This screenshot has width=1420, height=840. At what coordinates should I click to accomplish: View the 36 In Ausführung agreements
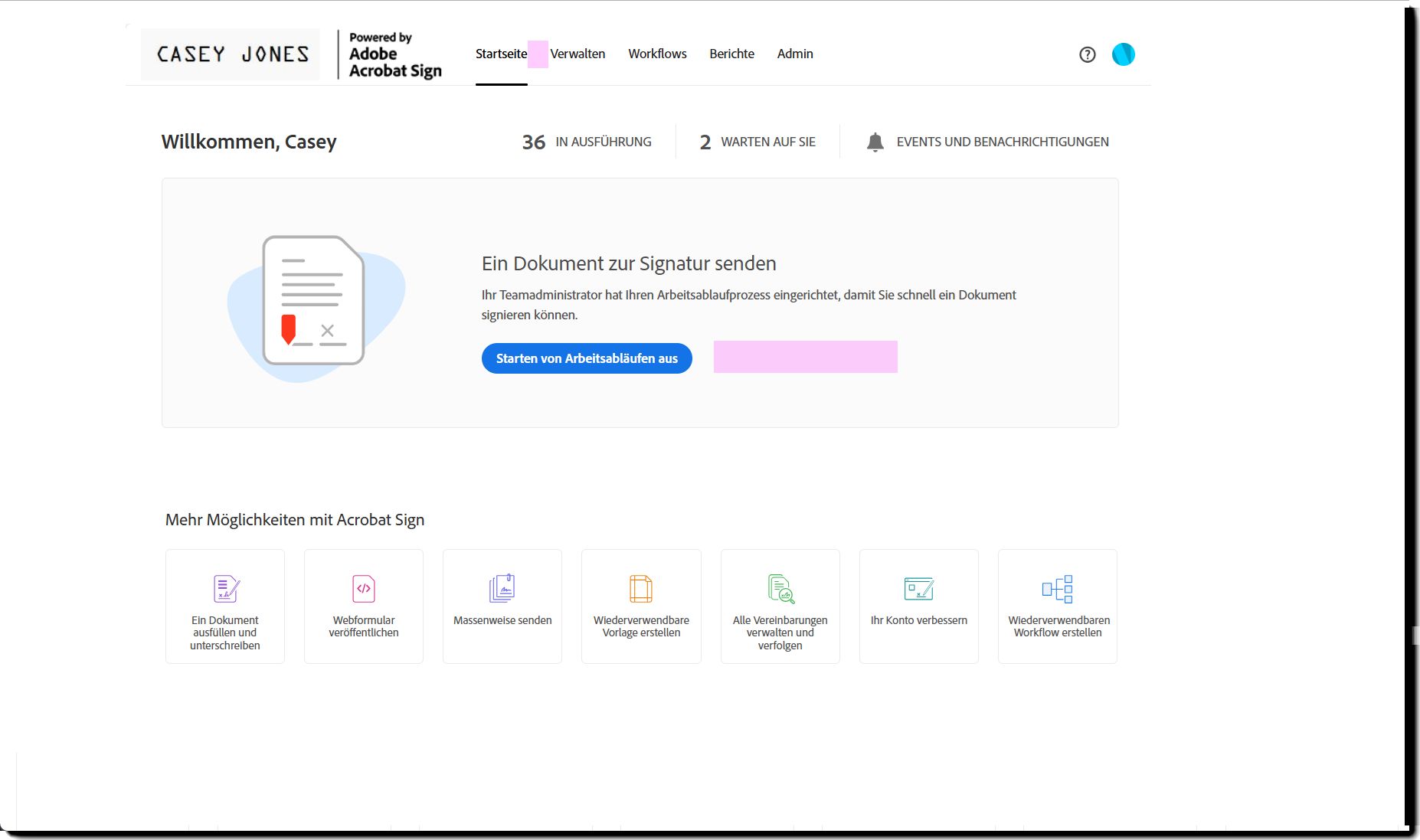[587, 142]
